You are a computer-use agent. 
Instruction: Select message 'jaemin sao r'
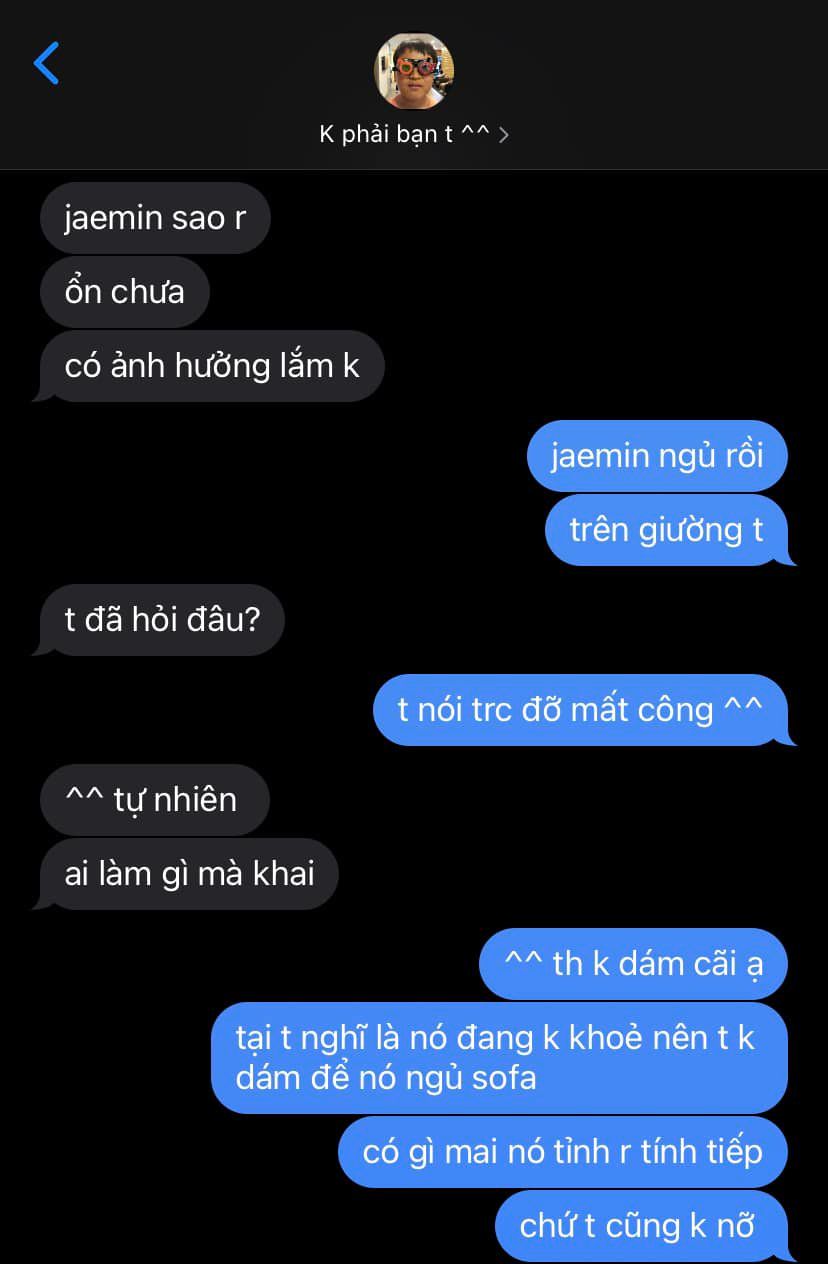click(x=155, y=218)
